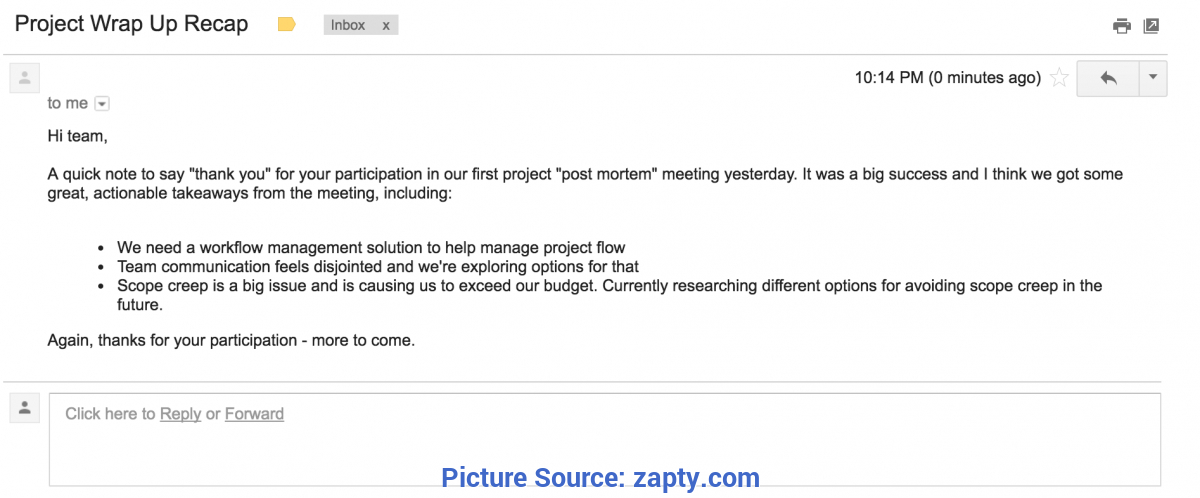This screenshot has height=498, width=1200.
Task: Remove the Inbox label with its x
Action: [x=386, y=25]
